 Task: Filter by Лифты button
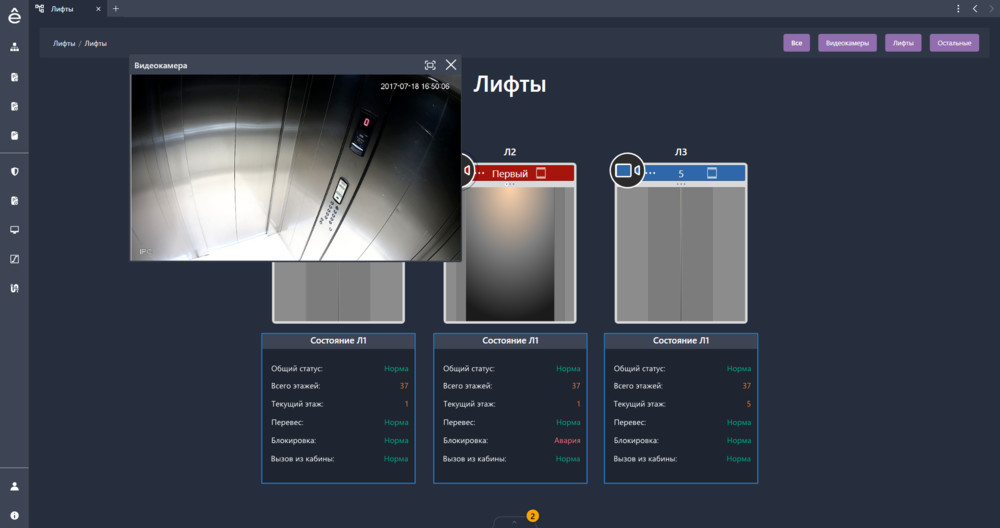click(x=903, y=43)
